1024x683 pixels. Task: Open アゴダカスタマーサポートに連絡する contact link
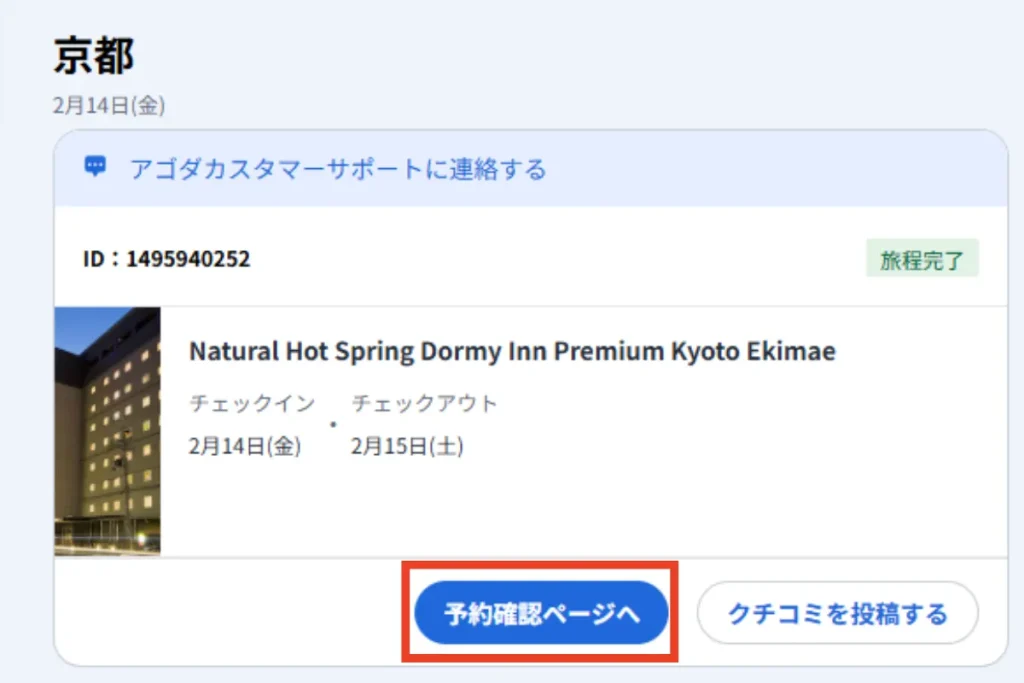pos(337,169)
